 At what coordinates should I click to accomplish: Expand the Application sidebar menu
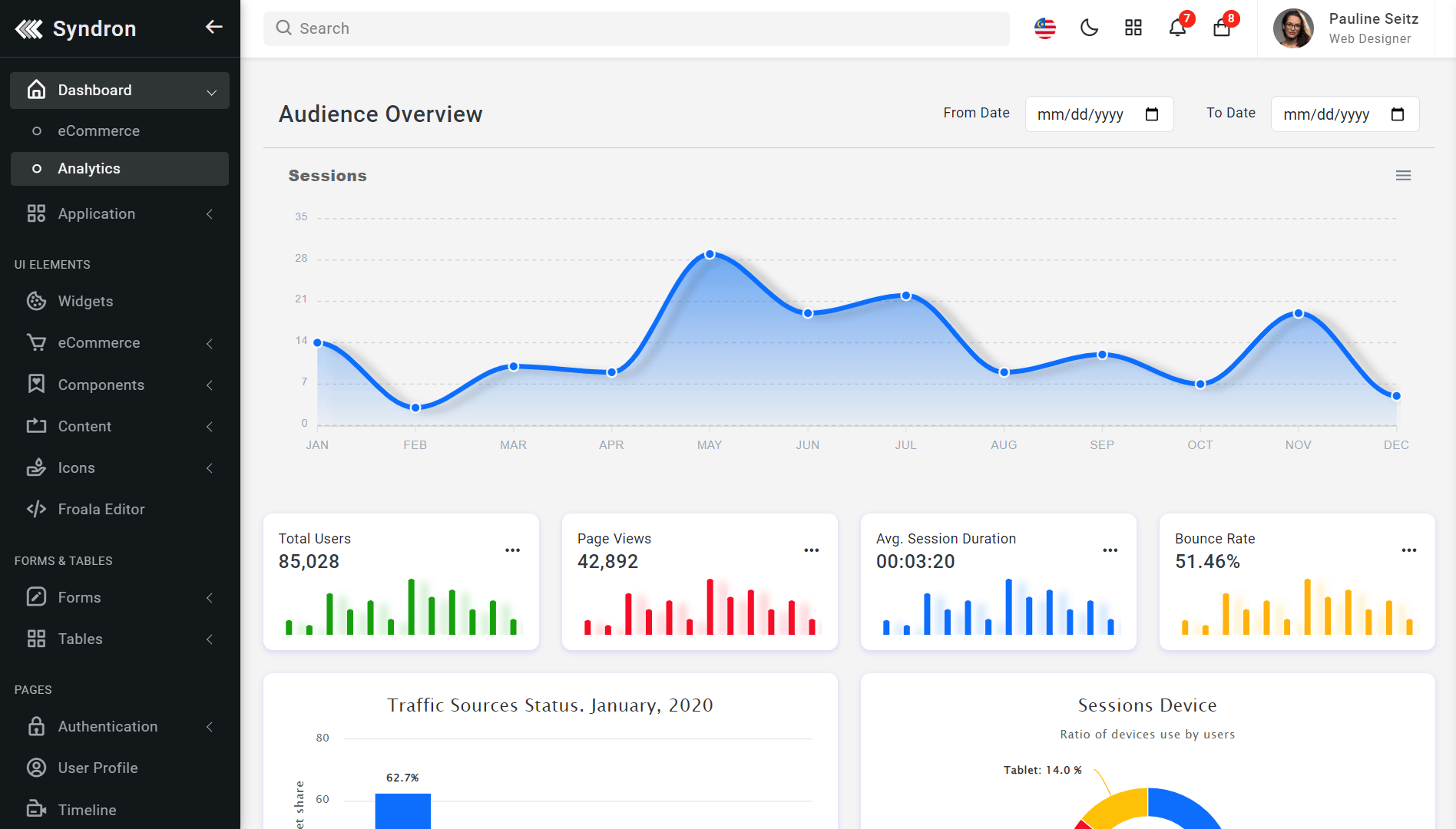coord(120,214)
